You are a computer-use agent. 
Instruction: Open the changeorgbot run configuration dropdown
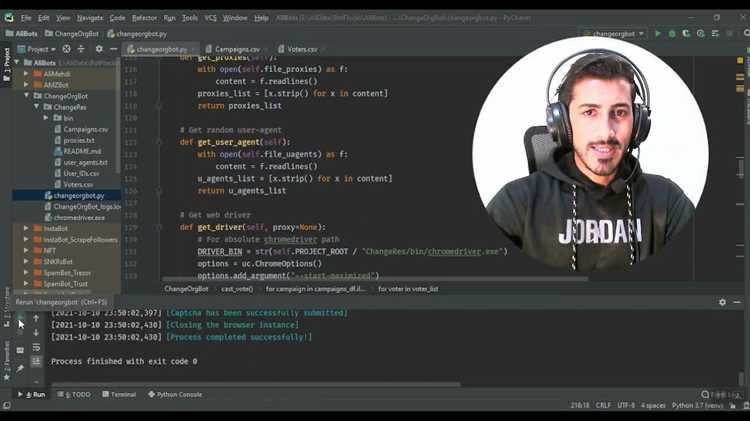pyautogui.click(x=609, y=33)
